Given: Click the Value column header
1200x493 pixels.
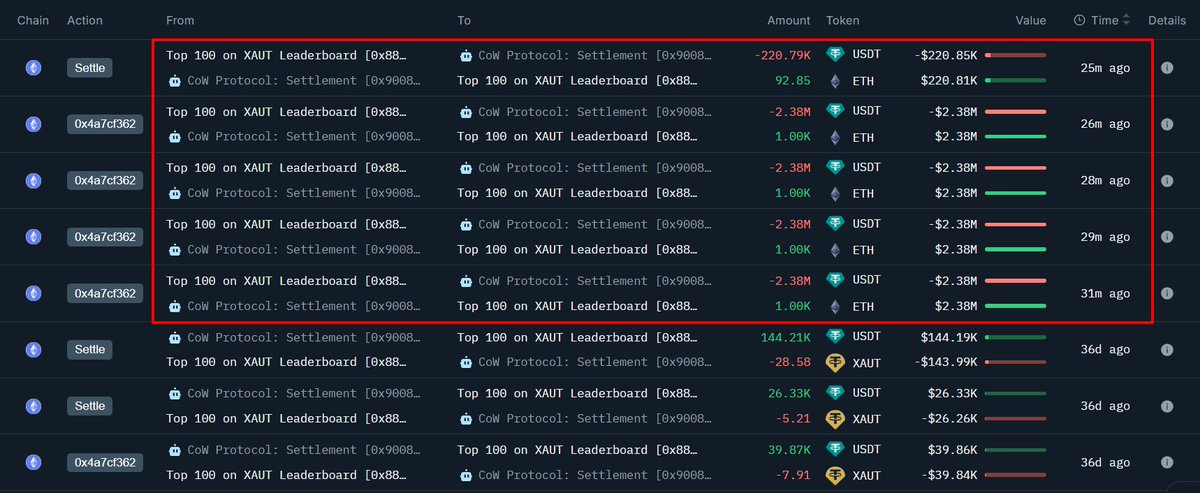Looking at the screenshot, I should coord(1030,20).
